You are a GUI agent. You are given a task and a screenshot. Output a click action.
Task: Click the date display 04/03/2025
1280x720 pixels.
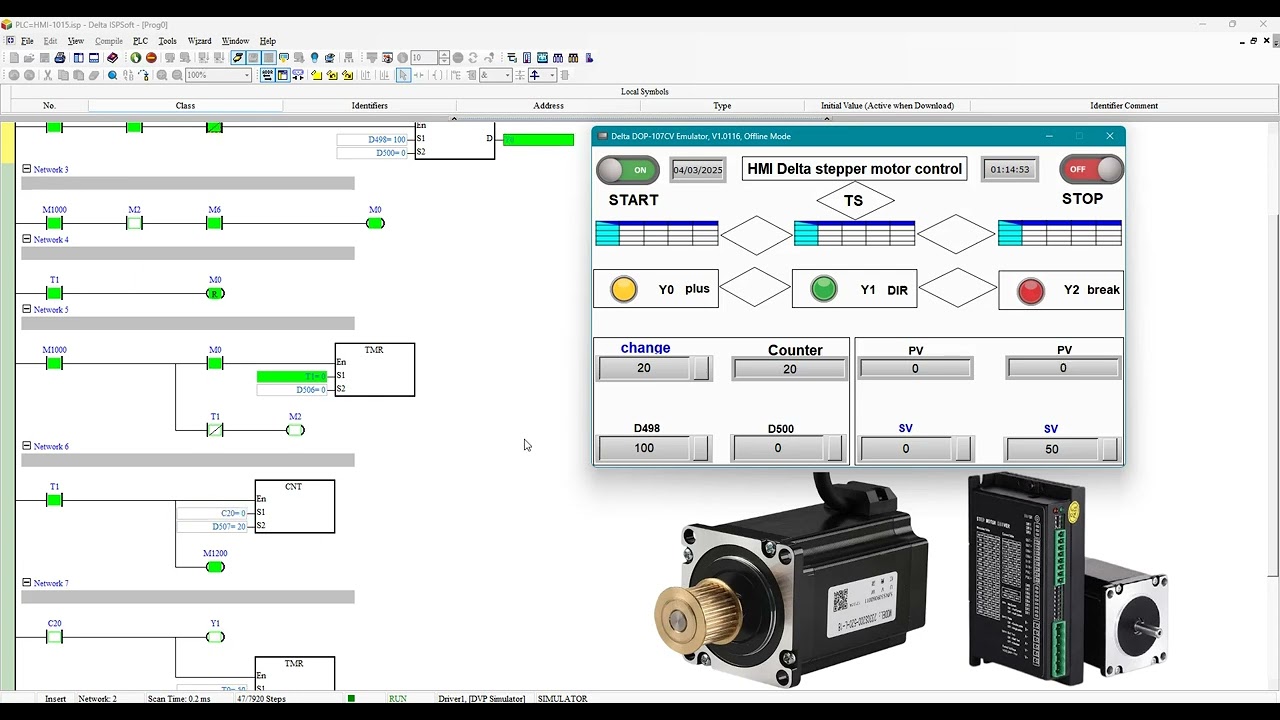coord(697,170)
